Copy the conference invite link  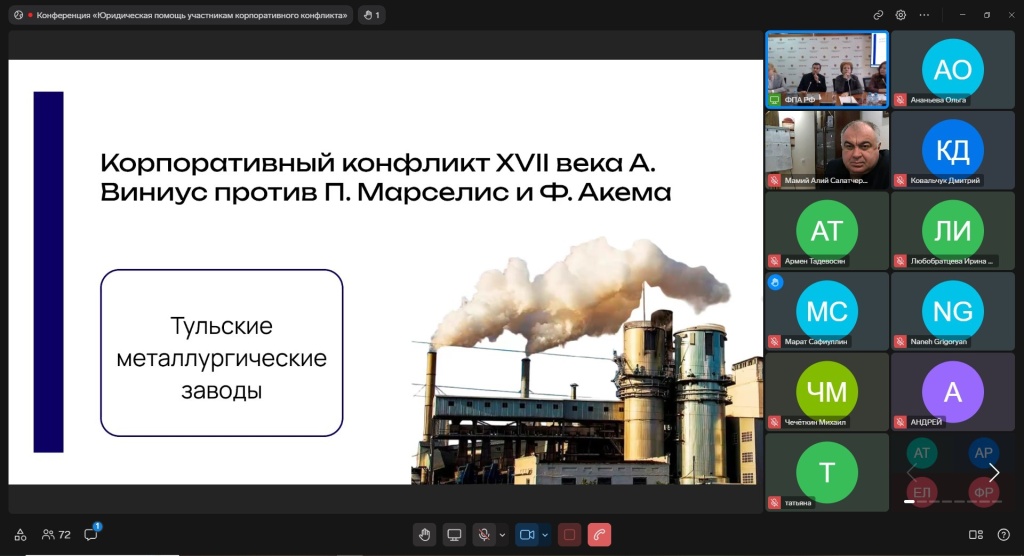(878, 15)
